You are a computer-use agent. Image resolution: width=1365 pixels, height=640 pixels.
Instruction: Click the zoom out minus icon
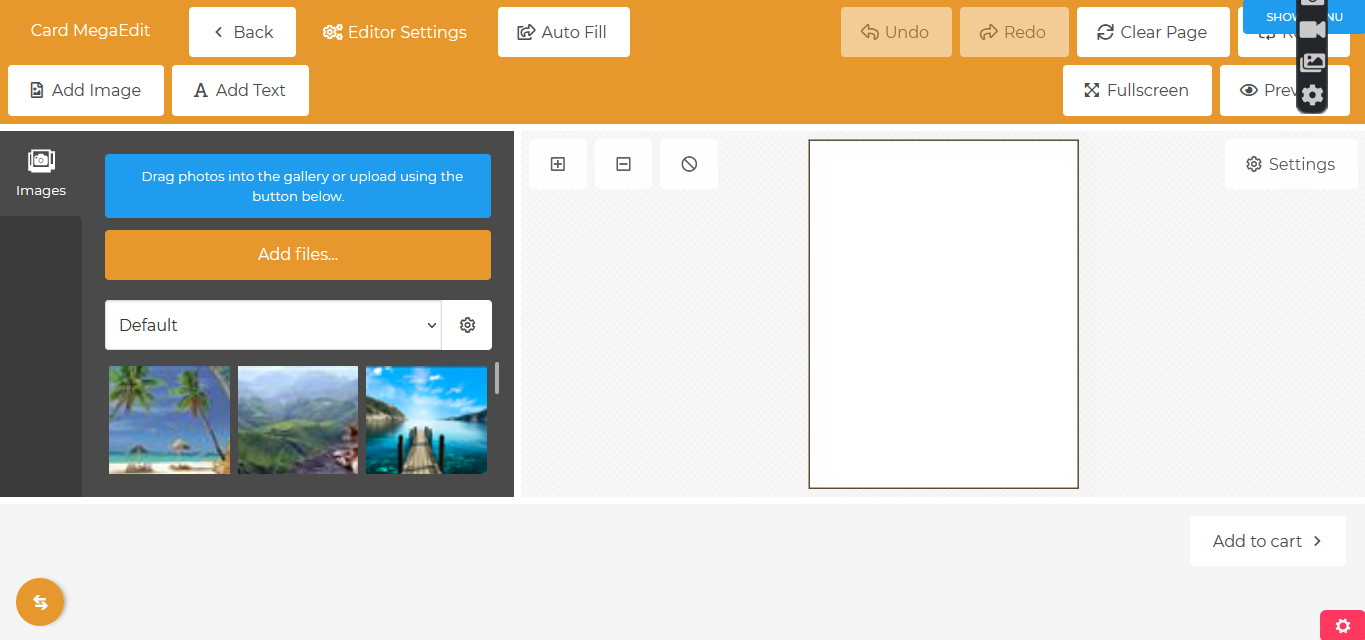coord(623,164)
